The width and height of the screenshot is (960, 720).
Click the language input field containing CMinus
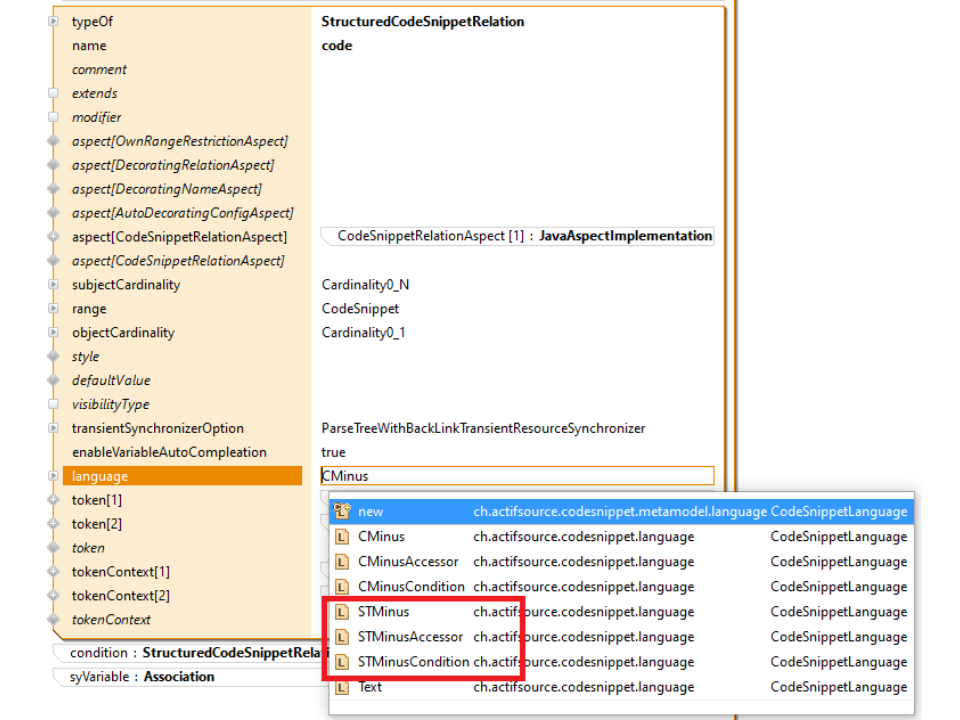click(516, 476)
